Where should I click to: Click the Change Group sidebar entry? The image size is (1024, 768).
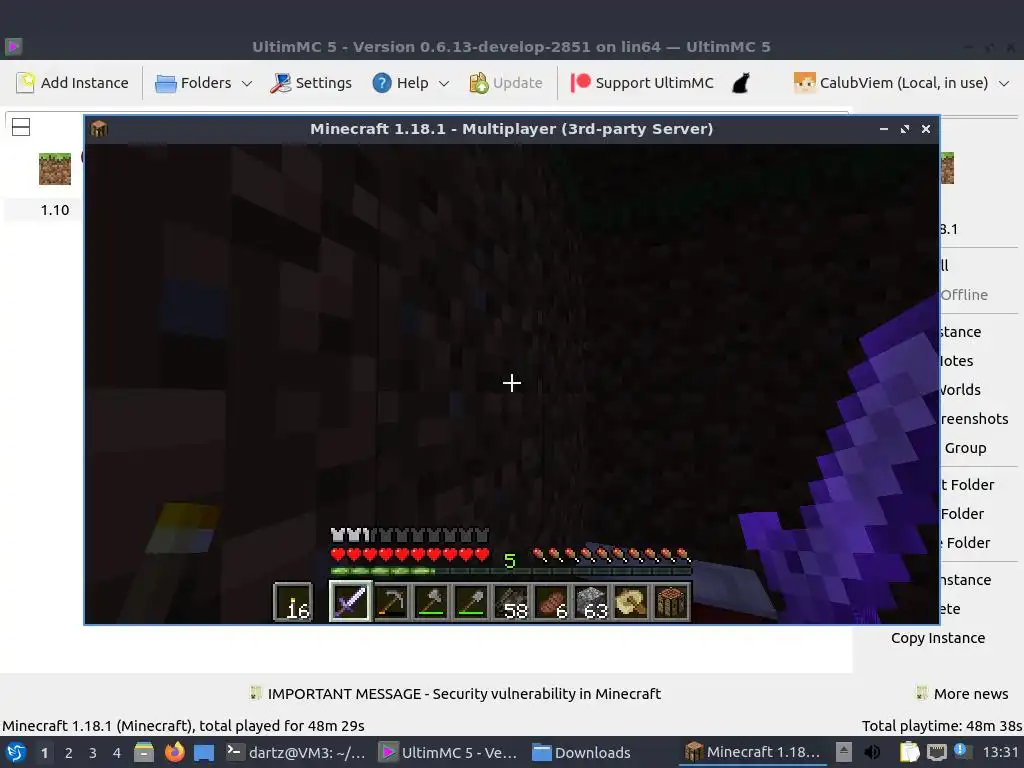click(965, 448)
